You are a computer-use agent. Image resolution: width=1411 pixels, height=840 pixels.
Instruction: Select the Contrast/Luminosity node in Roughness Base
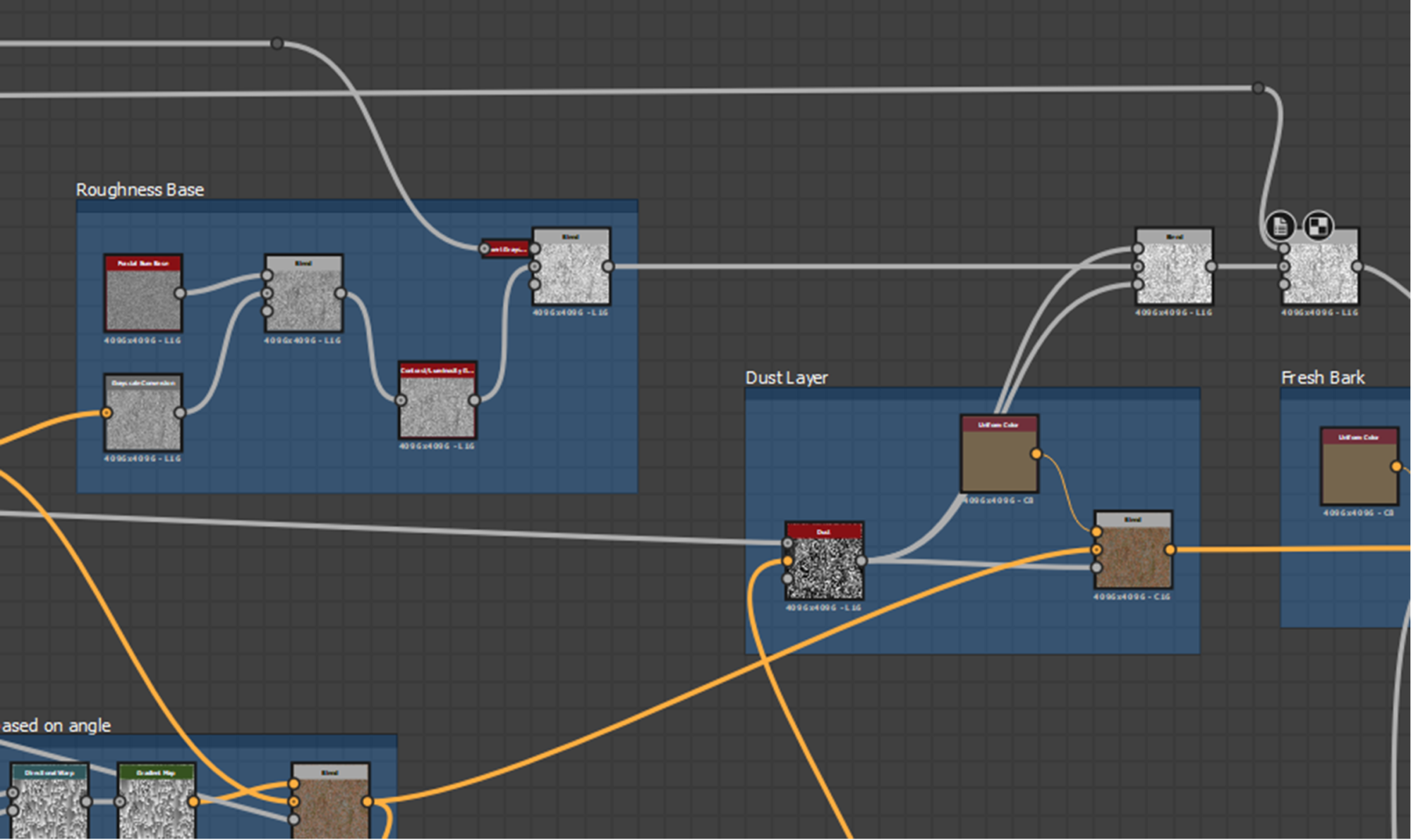(x=437, y=406)
